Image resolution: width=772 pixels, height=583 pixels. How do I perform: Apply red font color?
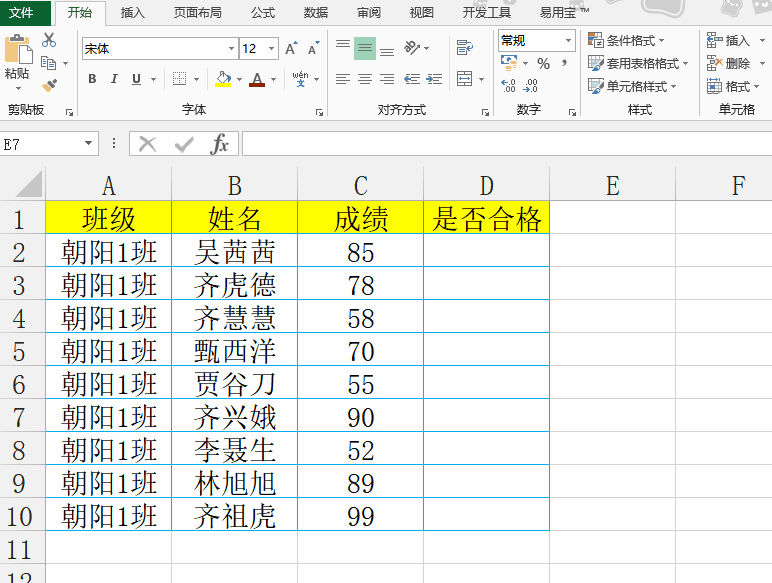tap(257, 79)
